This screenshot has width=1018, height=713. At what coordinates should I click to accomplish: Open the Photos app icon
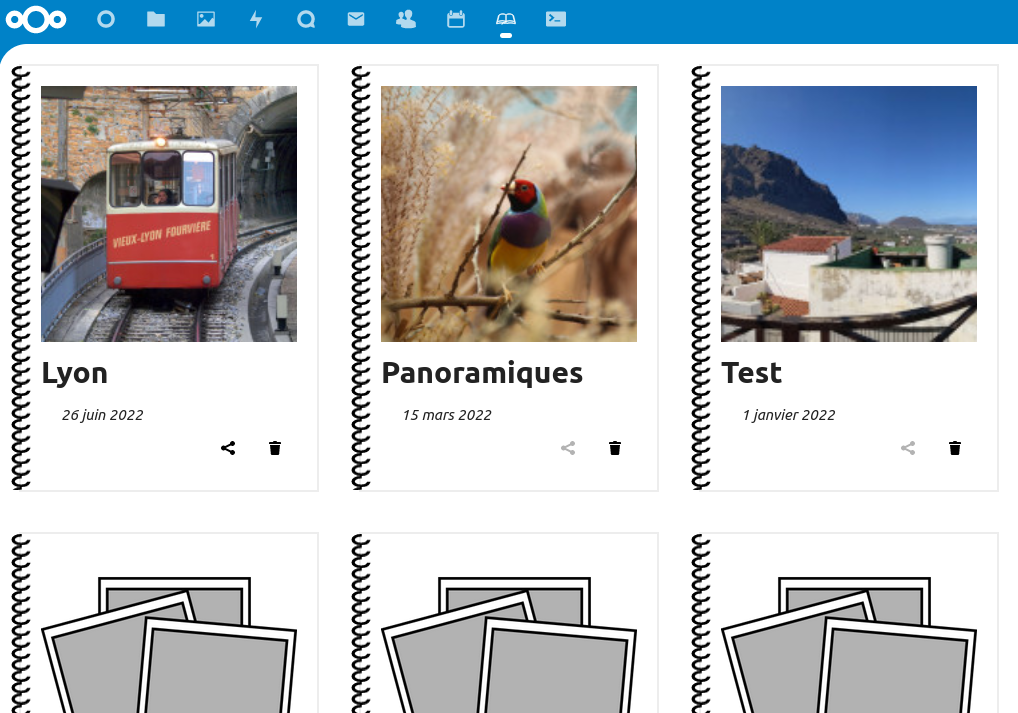206,19
